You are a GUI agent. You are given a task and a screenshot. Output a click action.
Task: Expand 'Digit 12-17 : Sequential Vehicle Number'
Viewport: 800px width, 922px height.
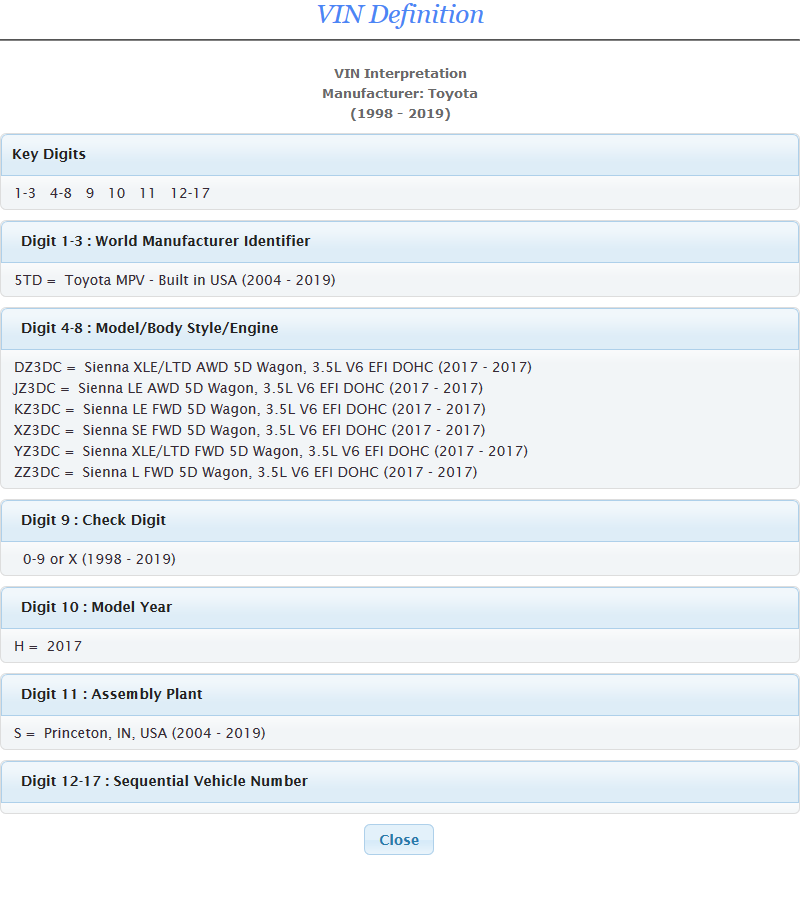pos(400,782)
